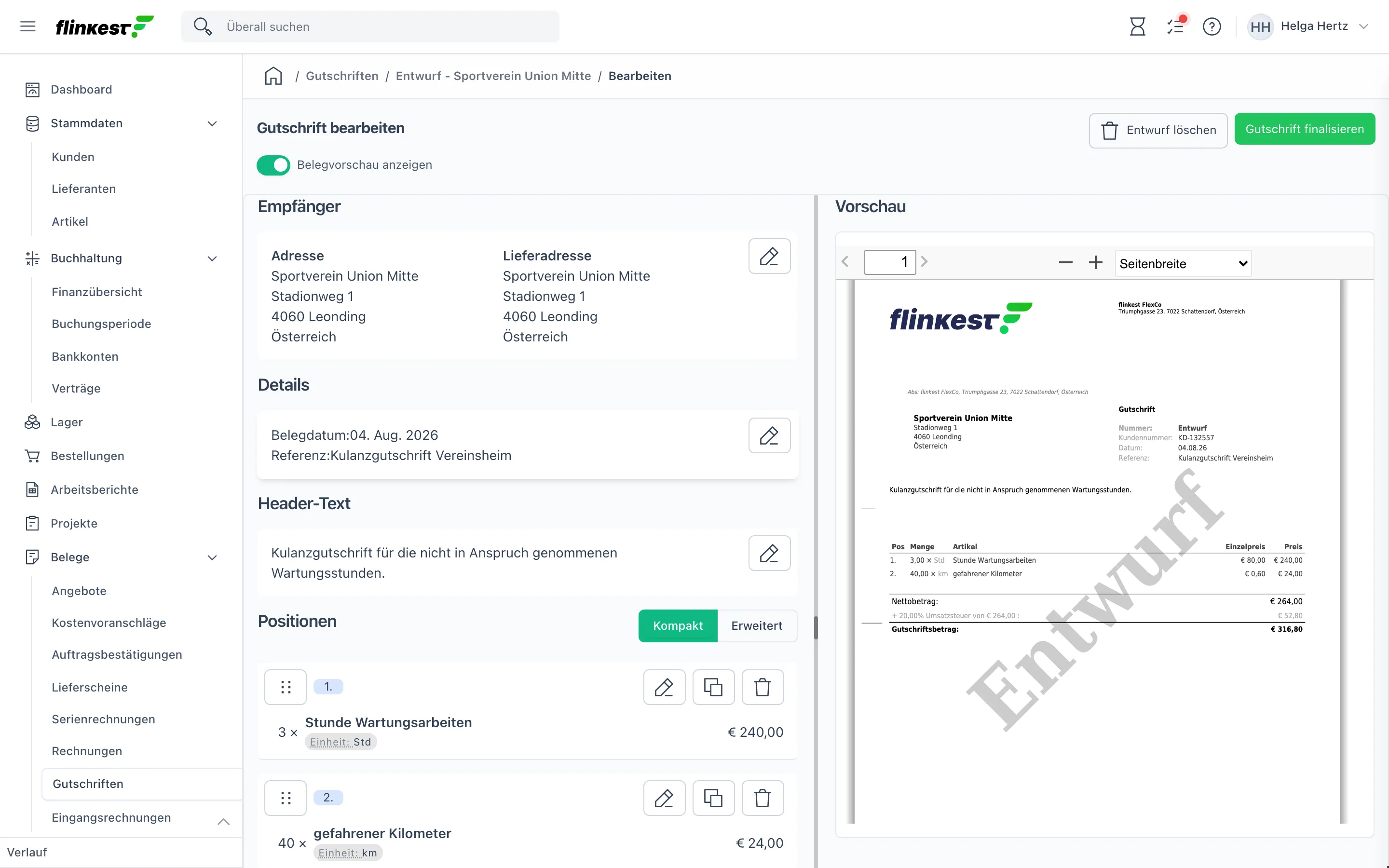Open the hamburger menu icon

27,27
